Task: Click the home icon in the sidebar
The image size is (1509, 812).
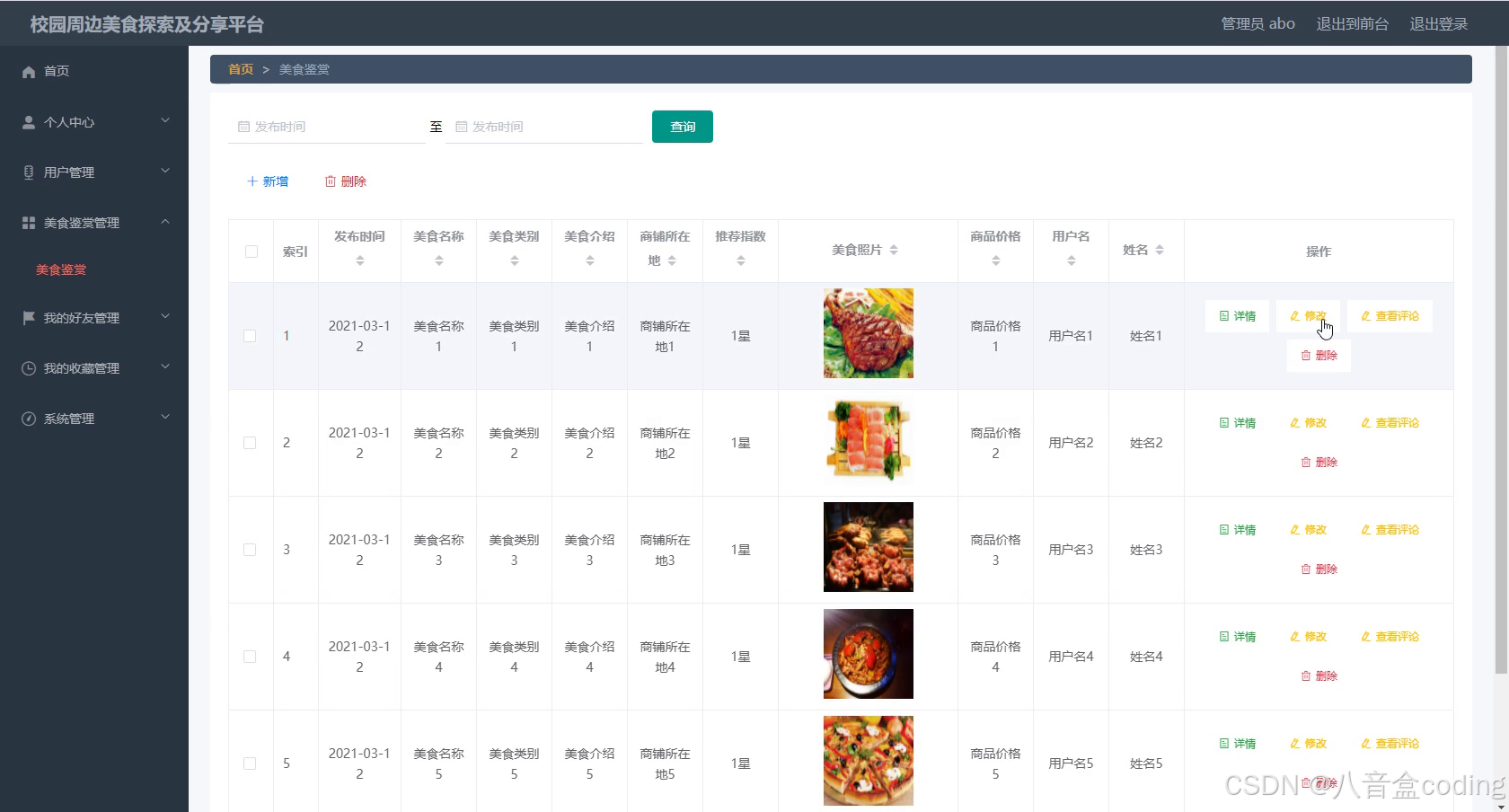Action: coord(29,71)
